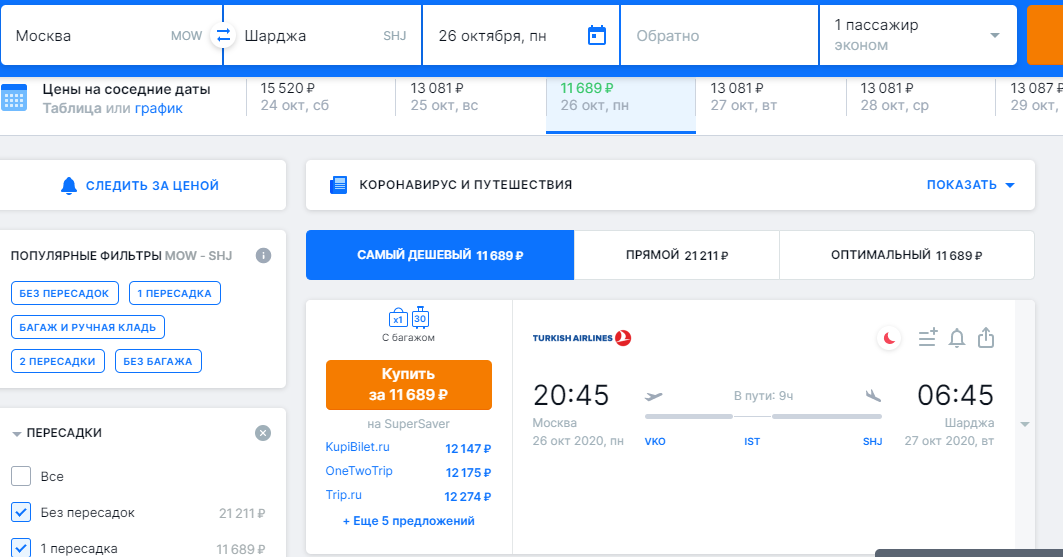This screenshot has height=557, width=1063.
Task: Open KupiBilet.ru offer link
Action: click(x=357, y=447)
